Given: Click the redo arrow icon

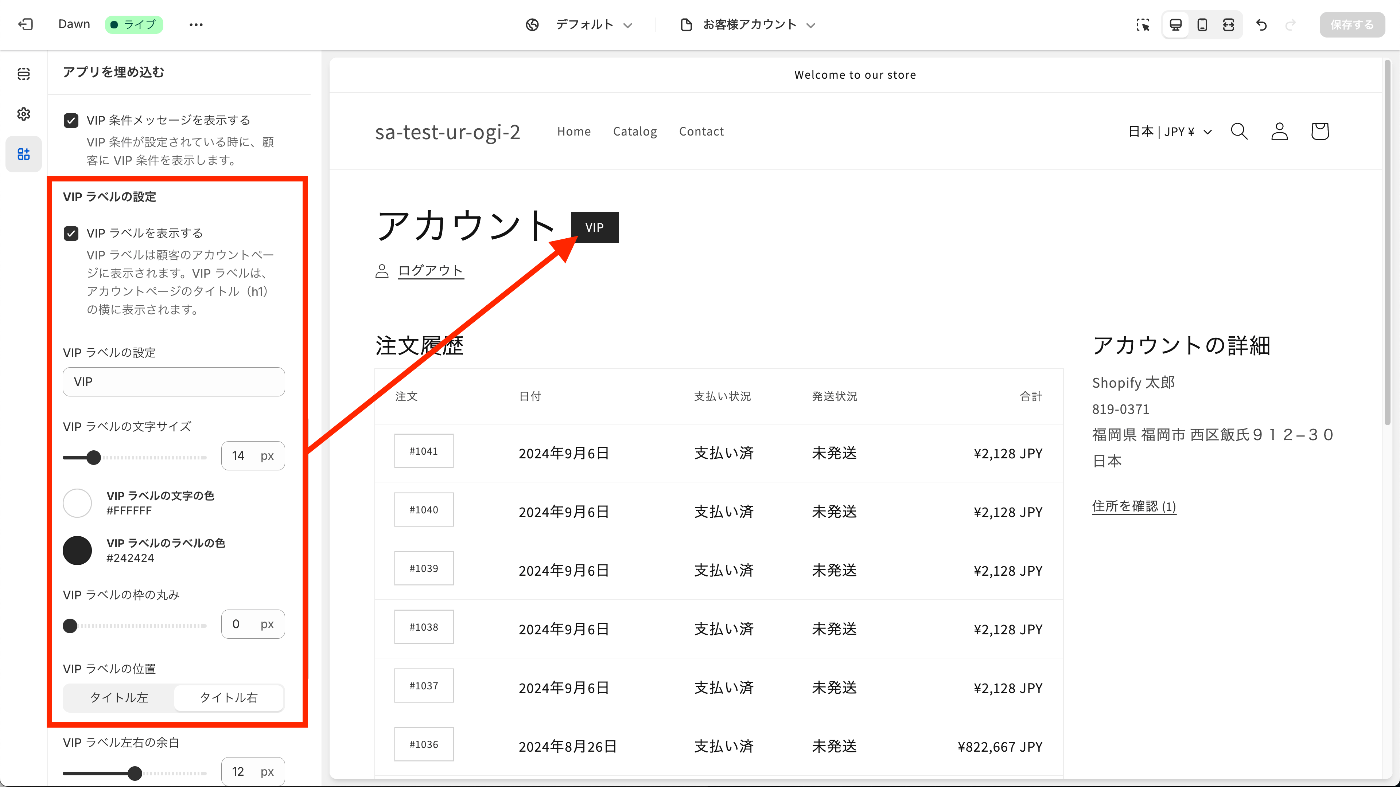Looking at the screenshot, I should point(1291,25).
